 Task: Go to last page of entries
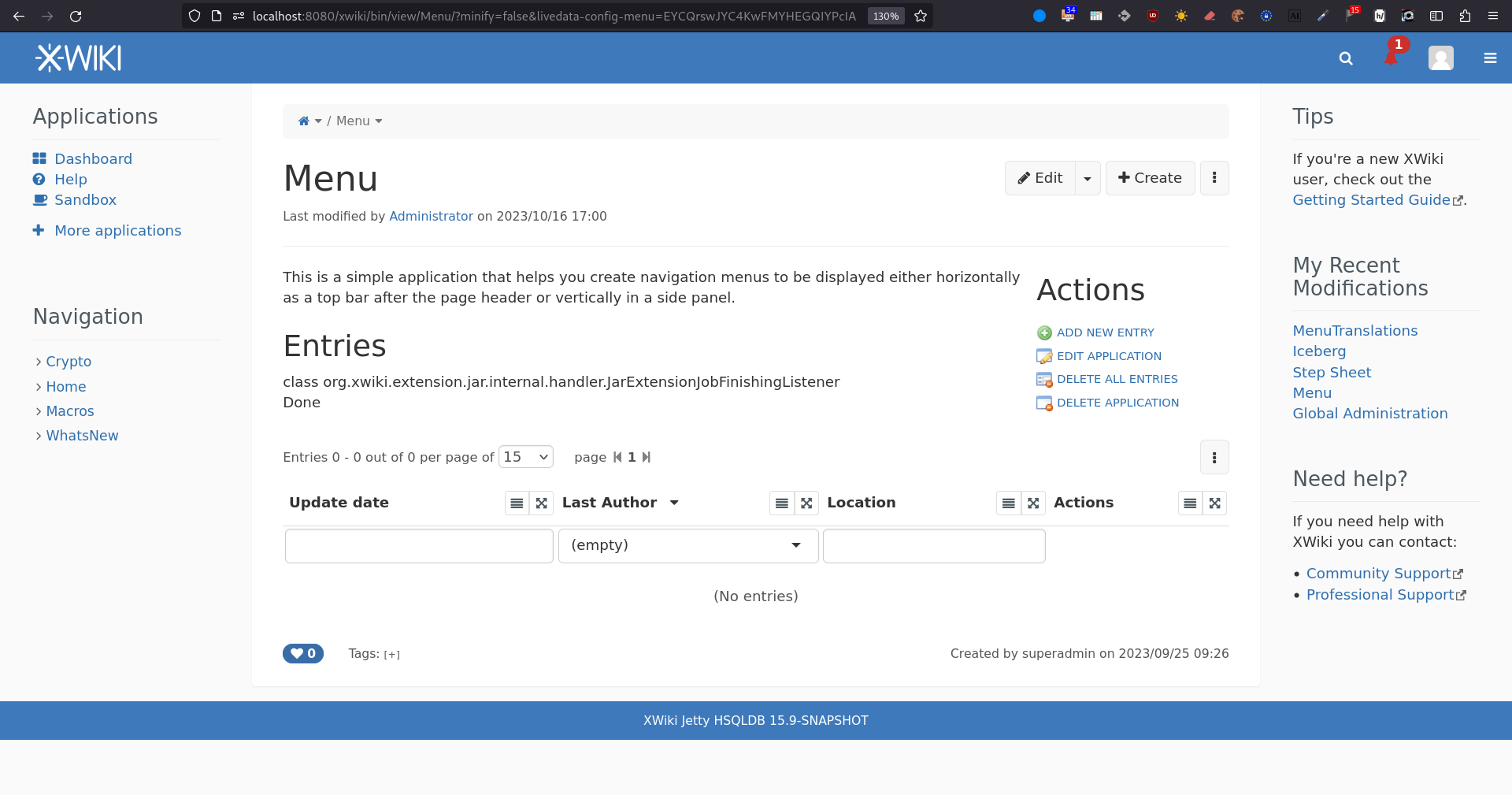tap(647, 457)
